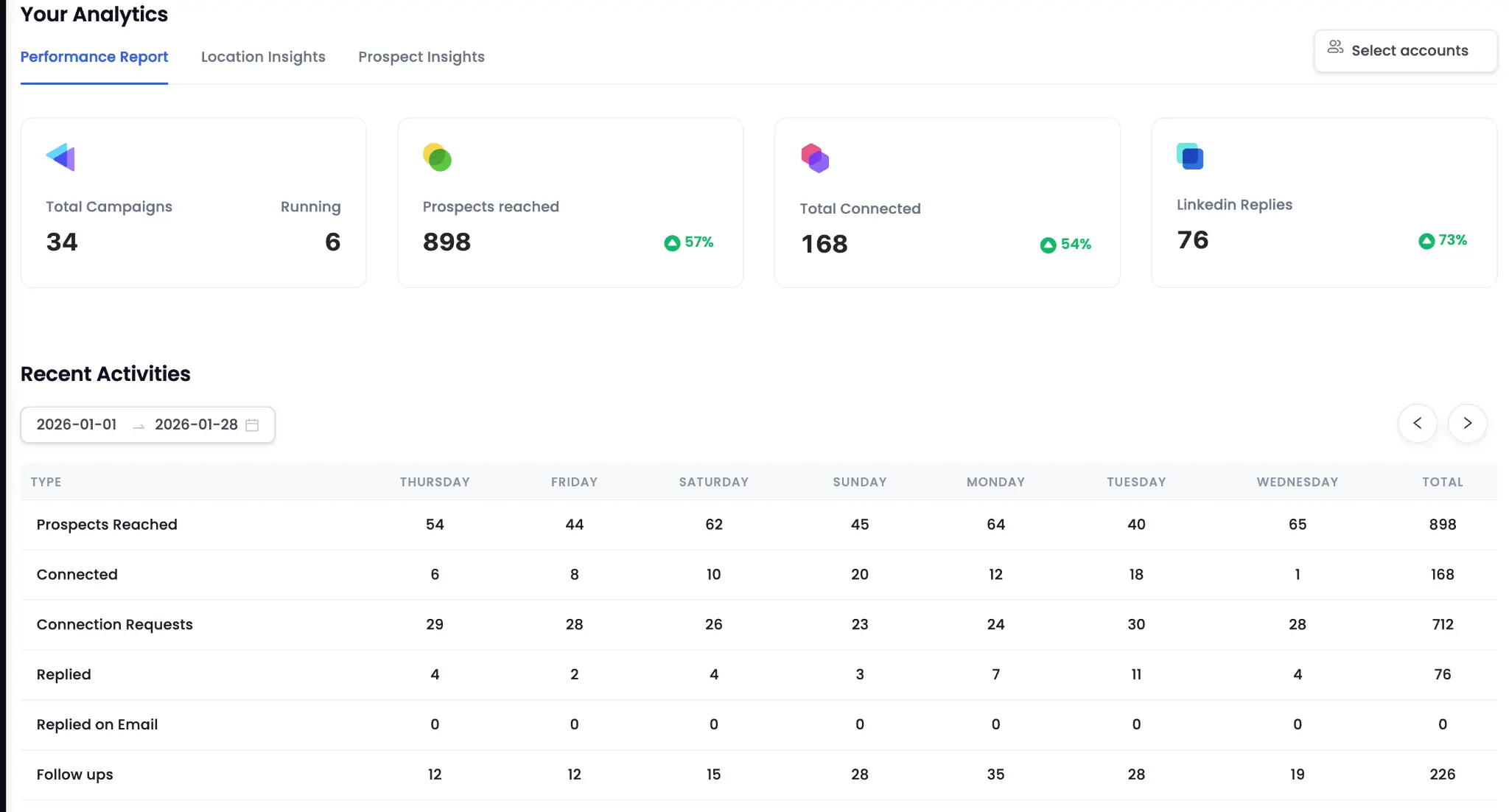Image resolution: width=1509 pixels, height=812 pixels.
Task: Click start date 2026-01-01 field
Action: tap(77, 424)
